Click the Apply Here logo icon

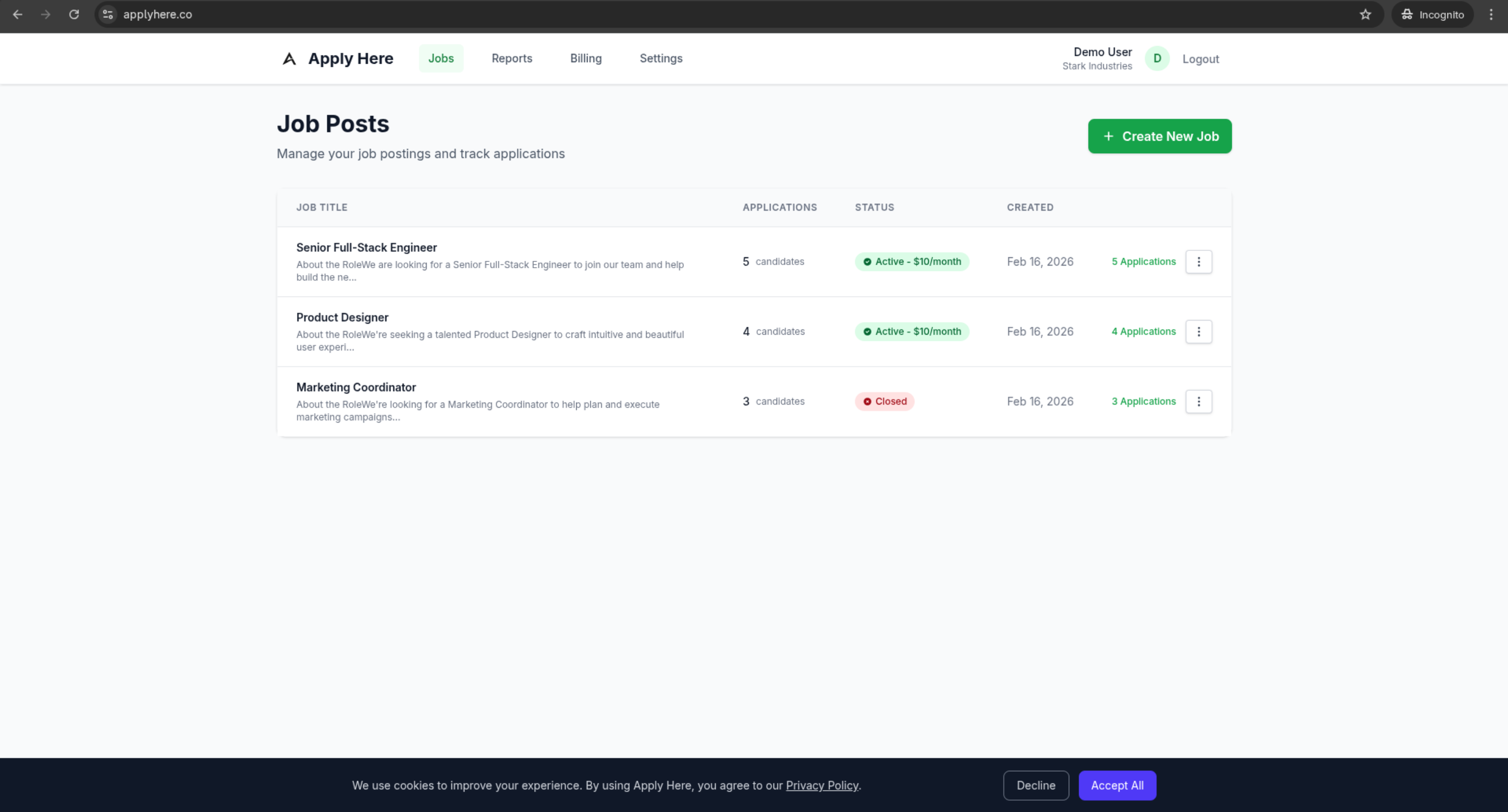[289, 59]
